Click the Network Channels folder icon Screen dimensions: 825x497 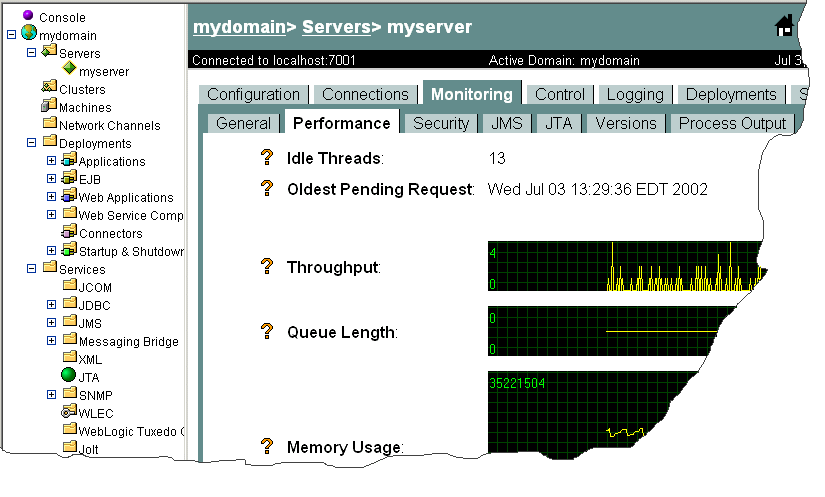[x=49, y=123]
